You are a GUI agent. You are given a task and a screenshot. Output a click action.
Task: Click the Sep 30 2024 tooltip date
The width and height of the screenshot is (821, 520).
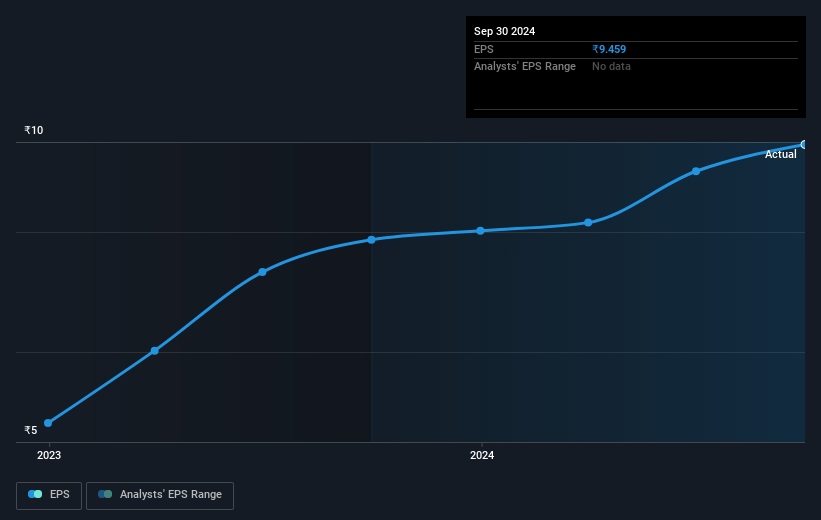(504, 31)
